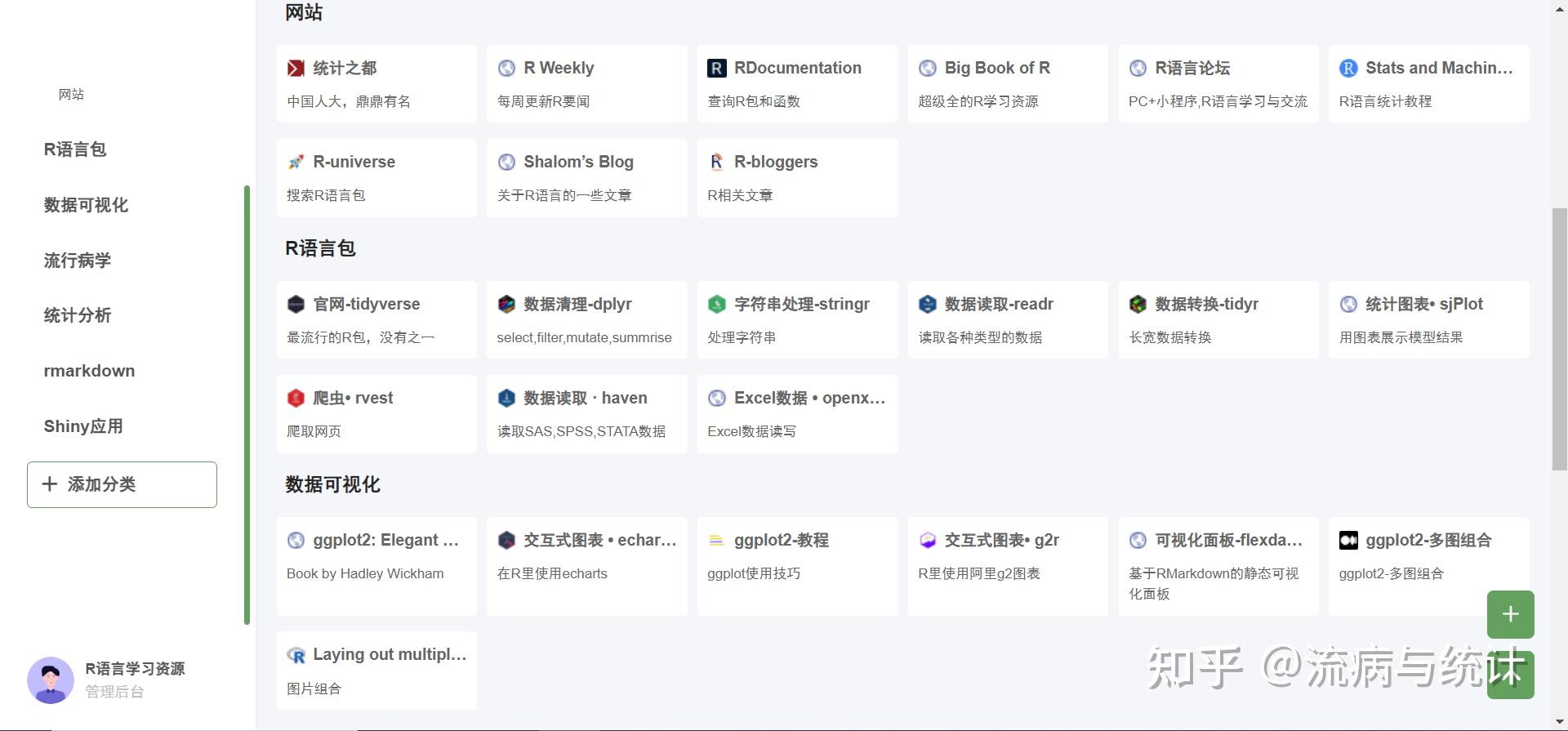Image resolution: width=1568 pixels, height=731 pixels.
Task: Click the ggplot2-多图组合 black icon
Action: click(x=1348, y=541)
